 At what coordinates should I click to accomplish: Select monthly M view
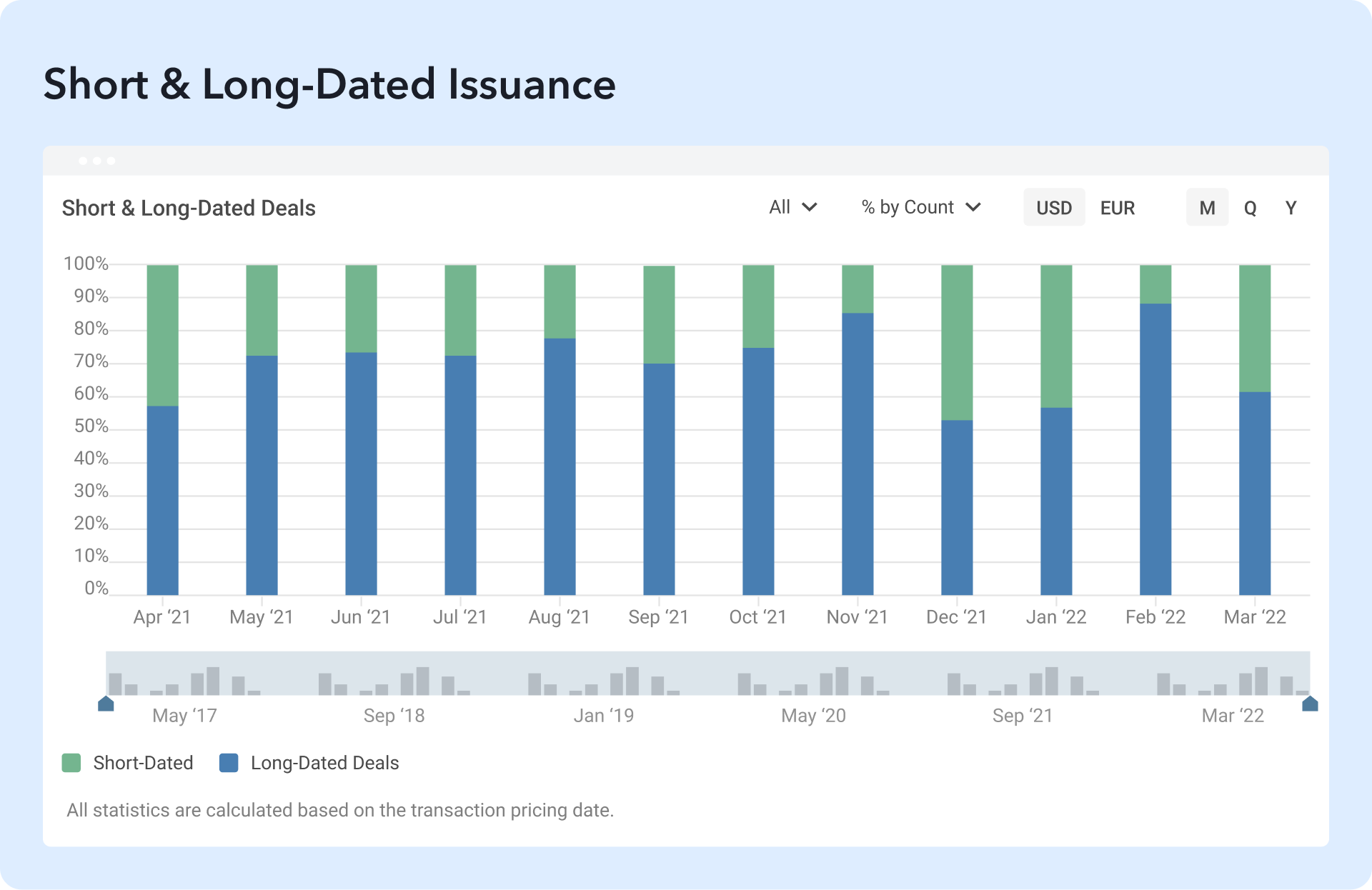[1207, 208]
